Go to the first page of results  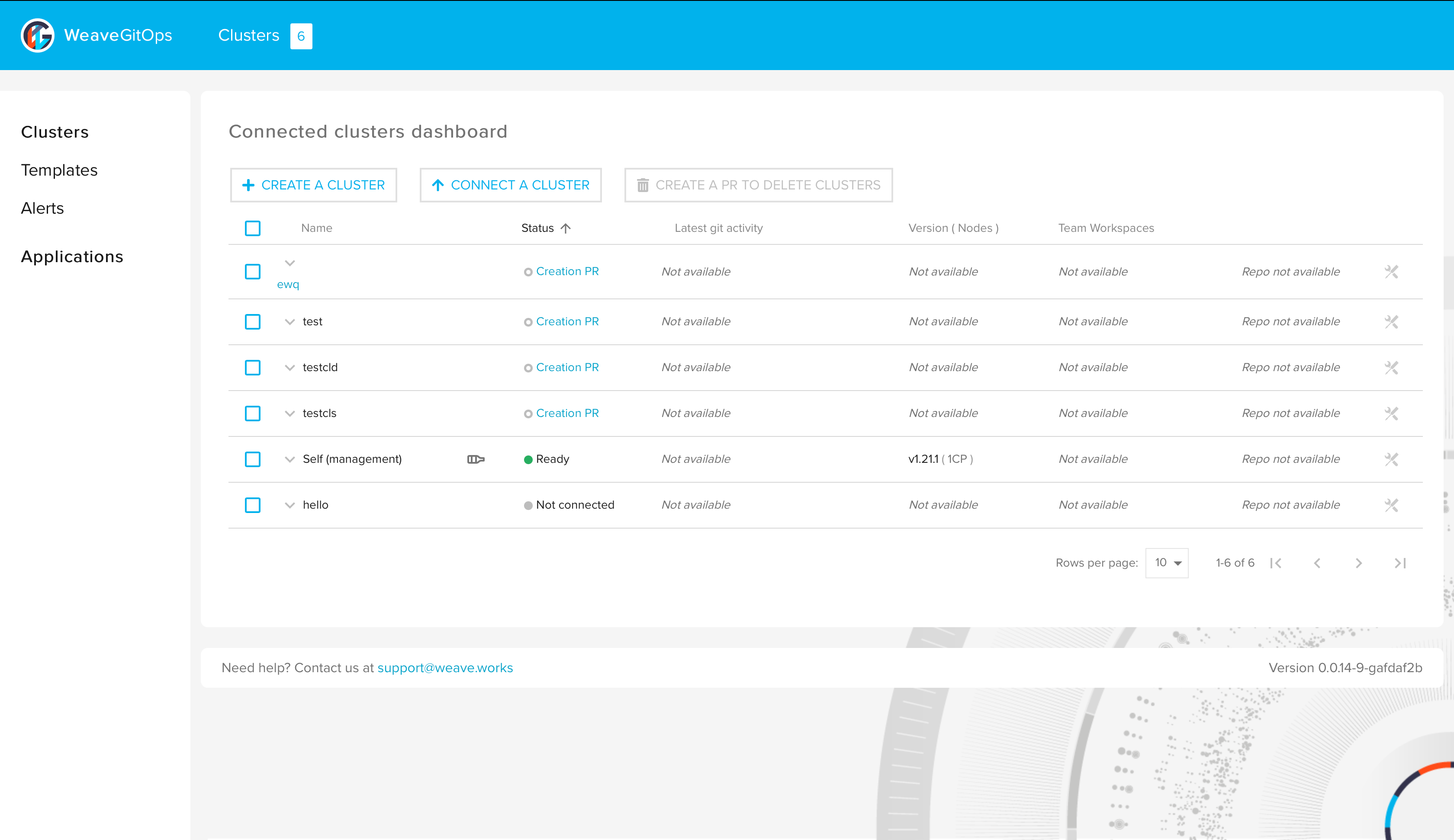pyautogui.click(x=1276, y=563)
